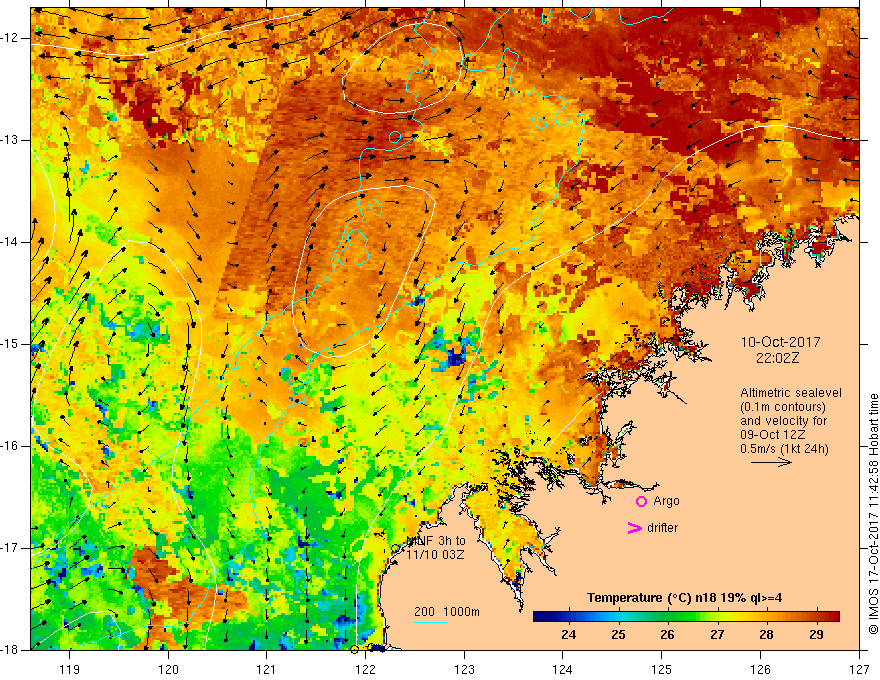Image resolution: width=880 pixels, height=680 pixels.
Task: Click the 'Altimetric sealevel' caption line
Action: pyautogui.click(x=791, y=393)
